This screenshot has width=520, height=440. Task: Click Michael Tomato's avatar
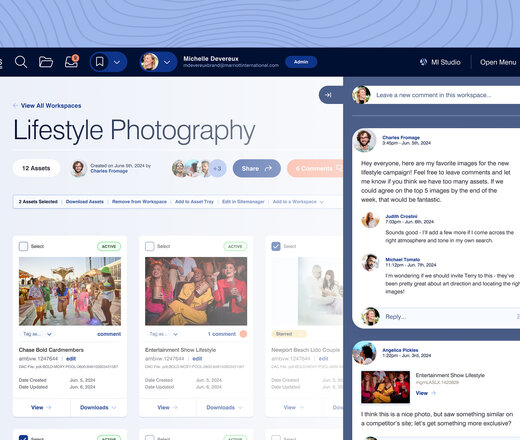click(x=370, y=263)
